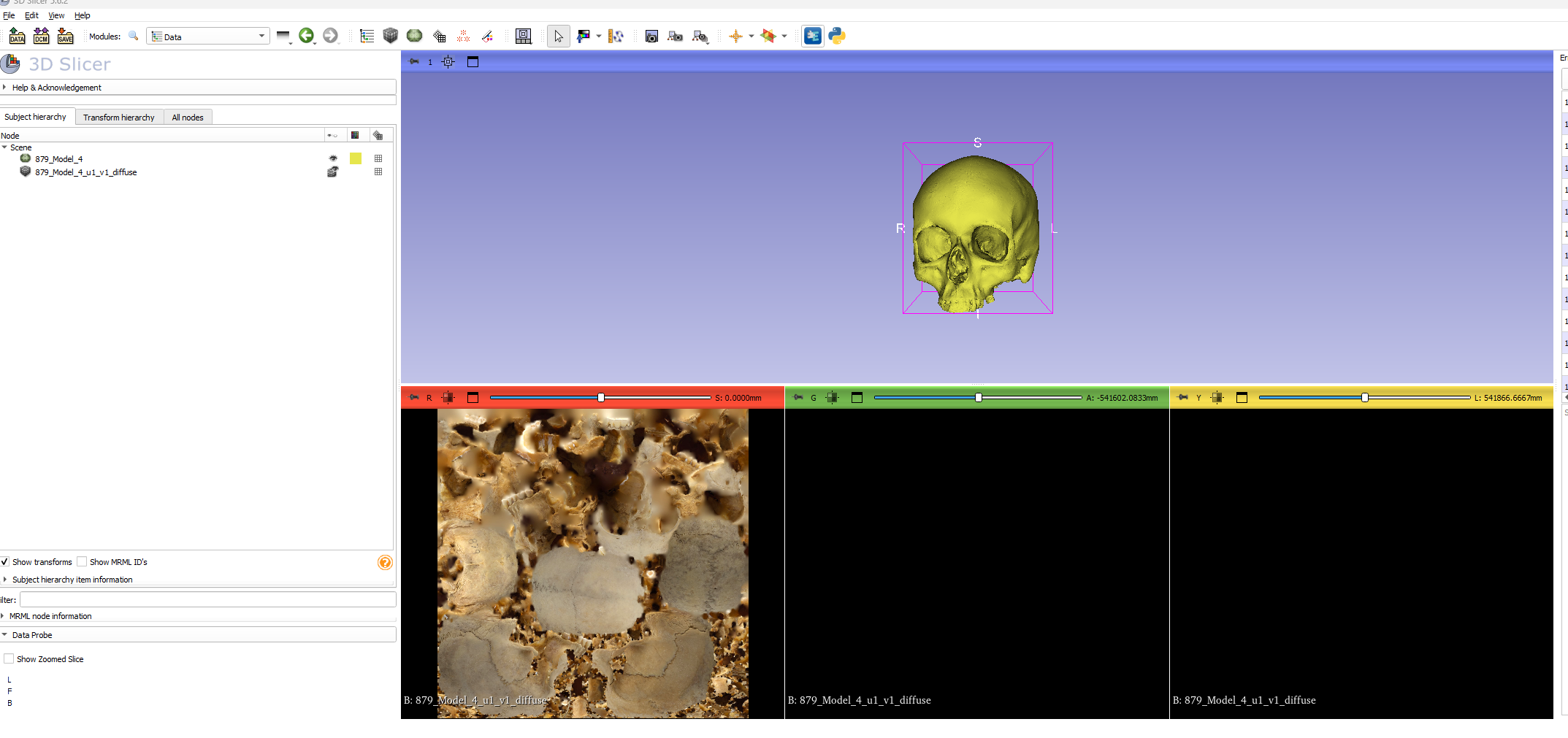
Task: Uncheck the Show transforms checkbox
Action: [5, 562]
